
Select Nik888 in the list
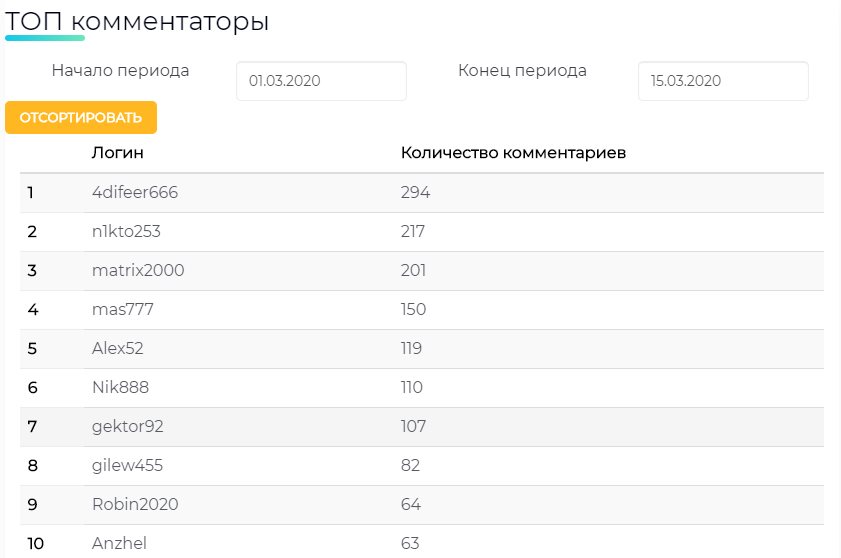pyautogui.click(x=120, y=387)
